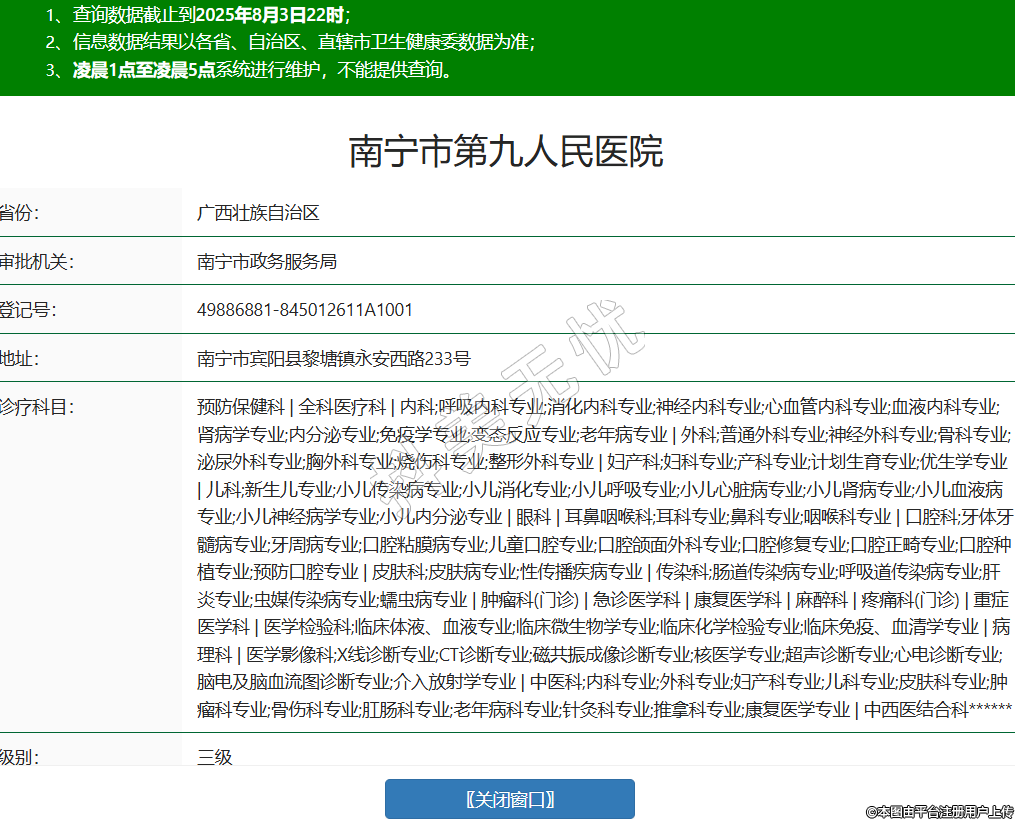Screen dimensions: 1015x819
Task: Click the 卫生健康委 data source notice line
Action: click(303, 42)
